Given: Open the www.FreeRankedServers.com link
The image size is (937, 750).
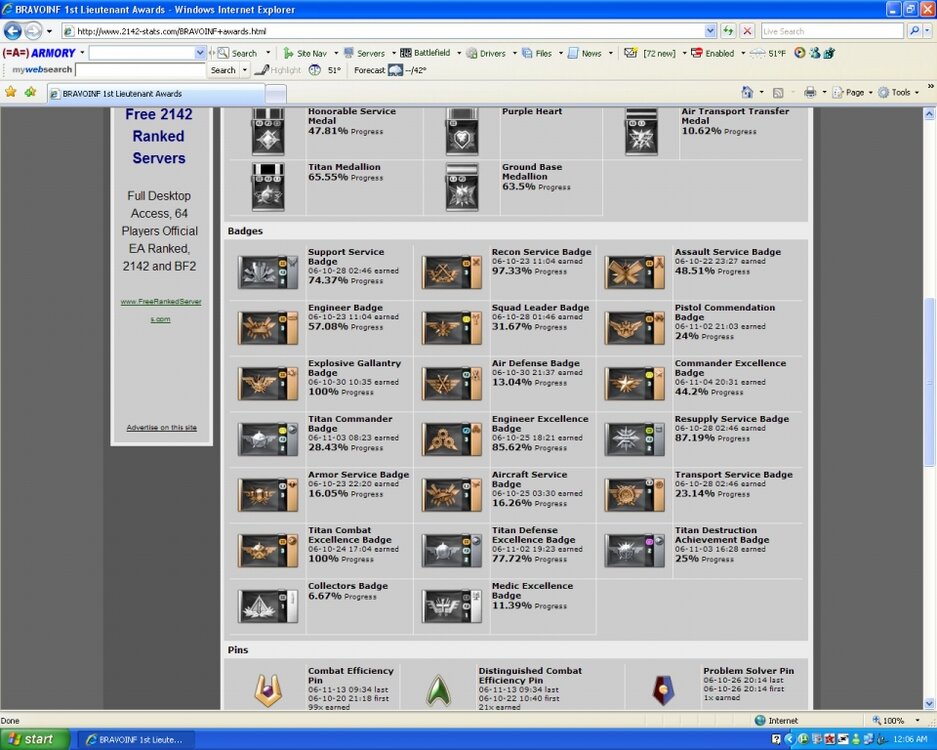Looking at the screenshot, I should pyautogui.click(x=161, y=310).
